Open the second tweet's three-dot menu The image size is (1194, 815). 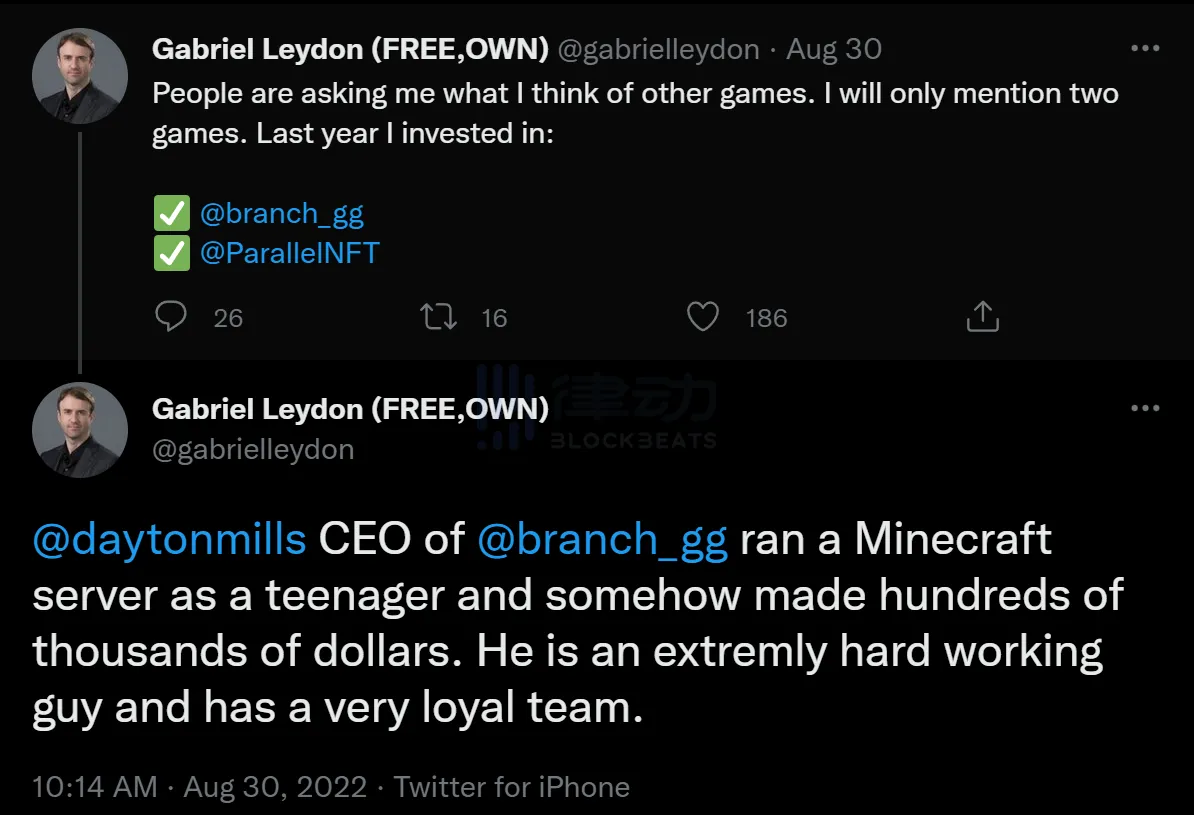[1145, 408]
